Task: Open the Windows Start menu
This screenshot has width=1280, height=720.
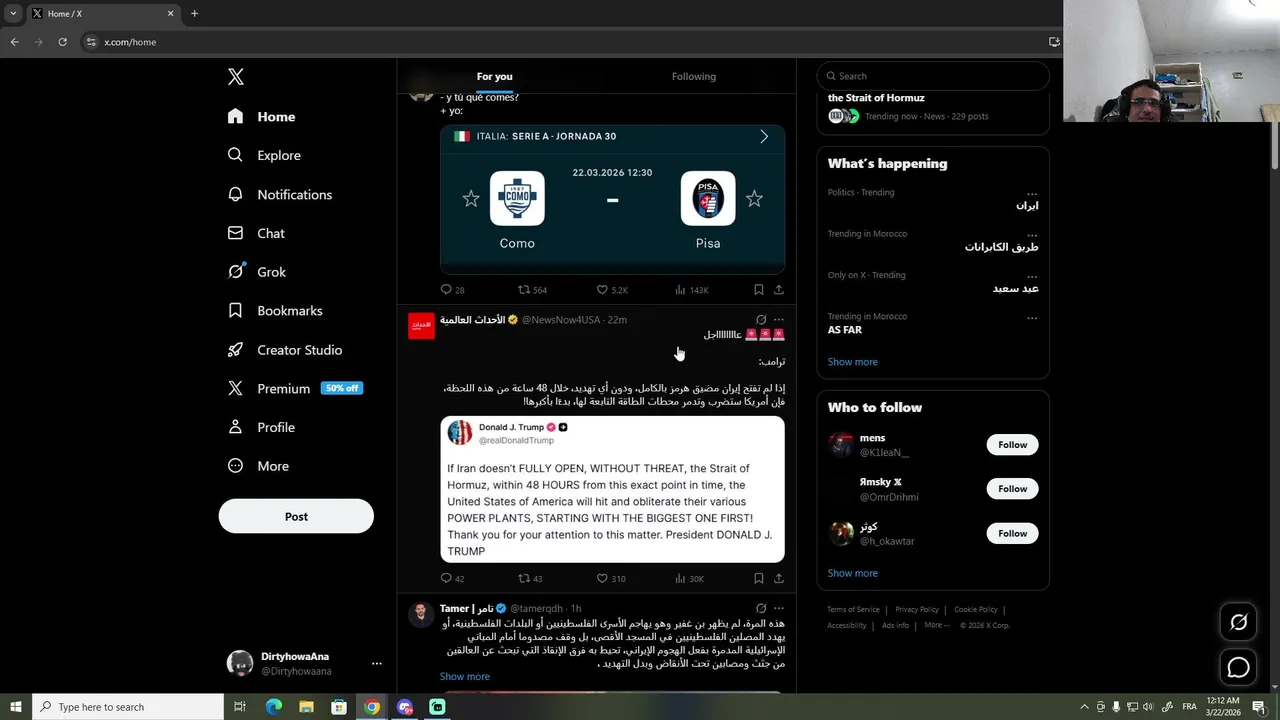Action: [16, 707]
